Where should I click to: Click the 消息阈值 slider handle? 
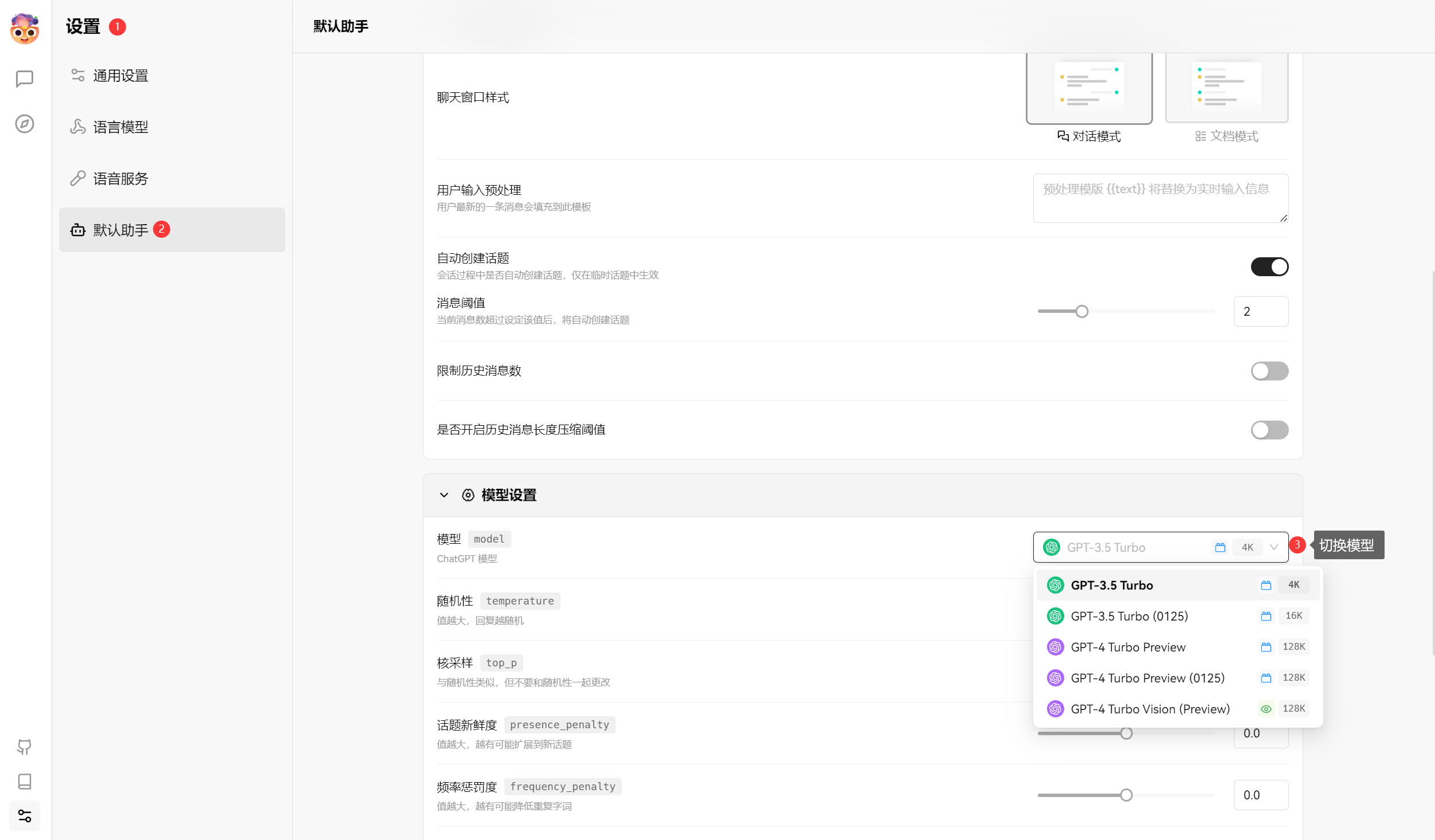[x=1082, y=311]
